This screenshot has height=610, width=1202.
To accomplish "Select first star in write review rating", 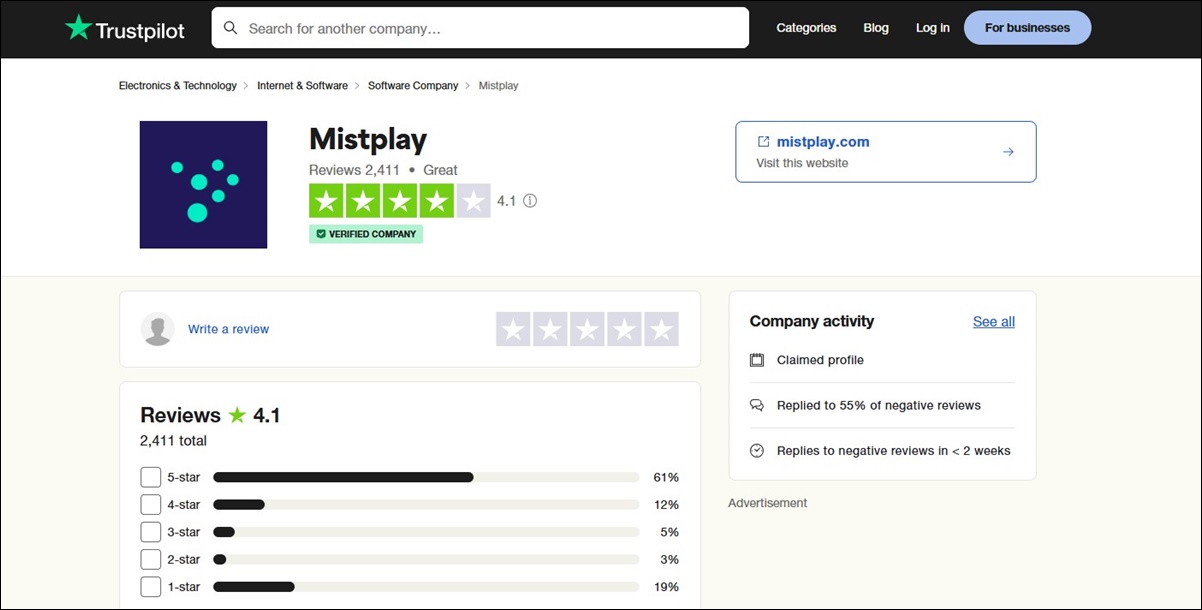I will click(513, 329).
